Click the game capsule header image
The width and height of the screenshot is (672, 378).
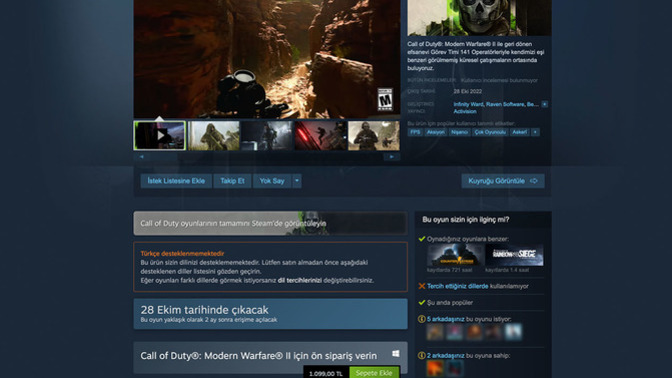[479, 18]
